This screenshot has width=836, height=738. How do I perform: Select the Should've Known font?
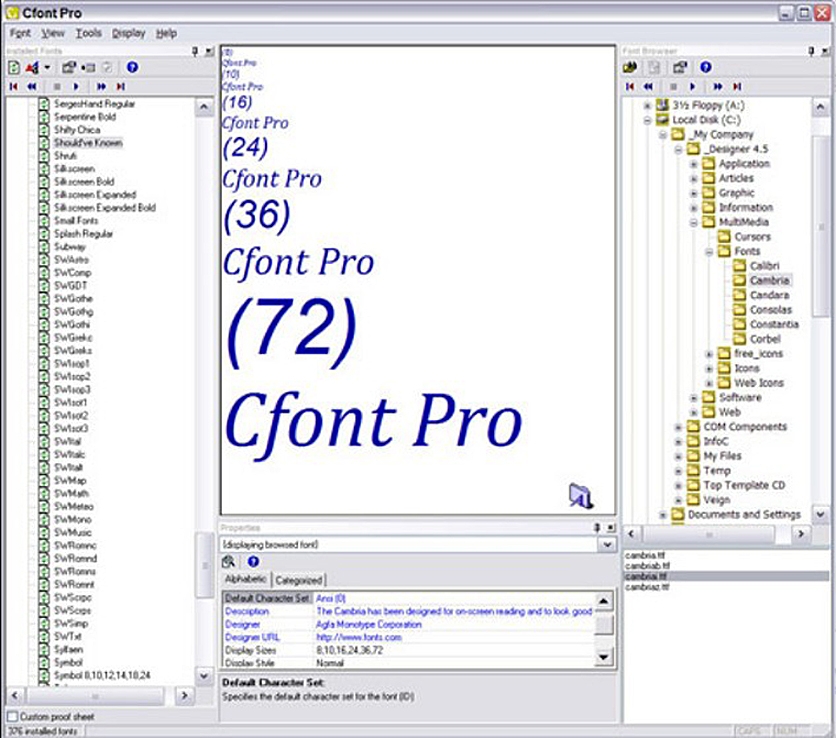coord(88,142)
